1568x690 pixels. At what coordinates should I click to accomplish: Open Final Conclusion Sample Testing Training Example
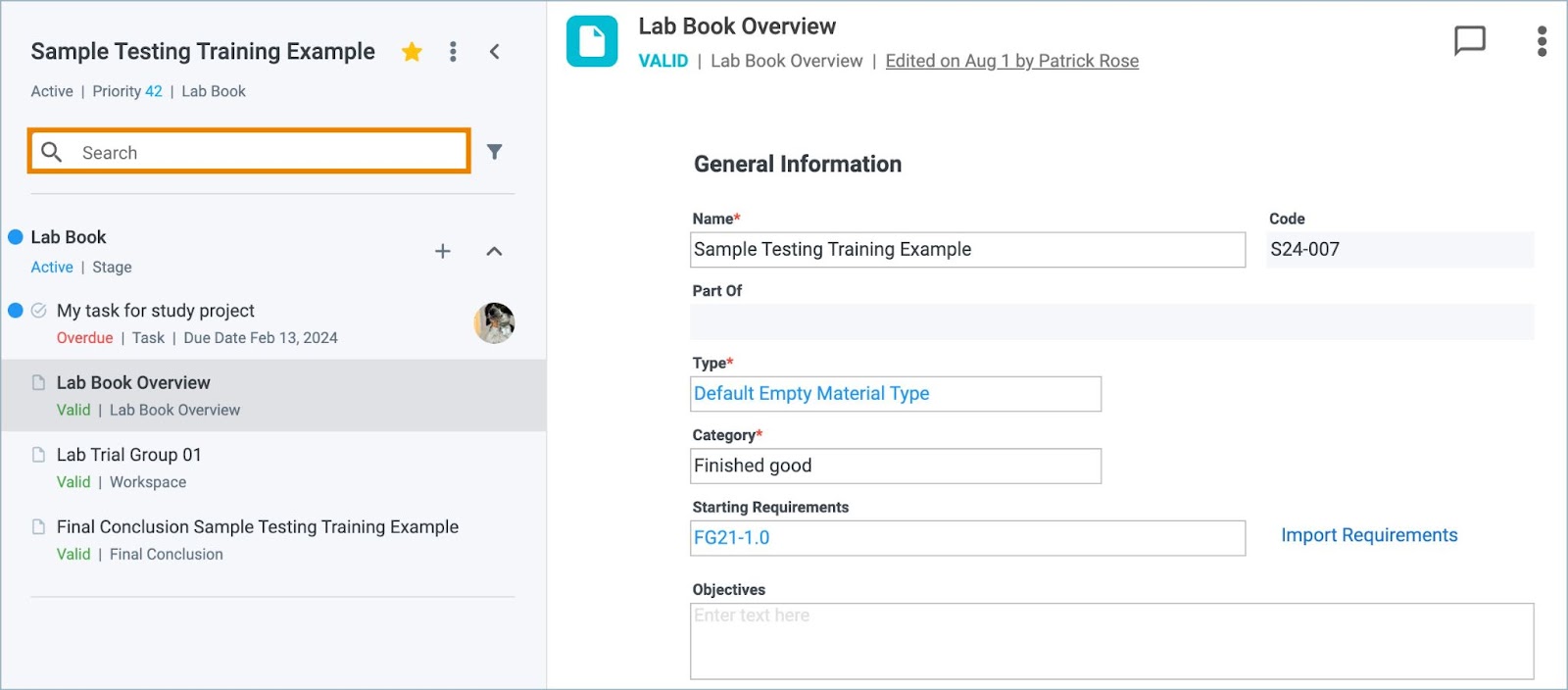tap(258, 527)
